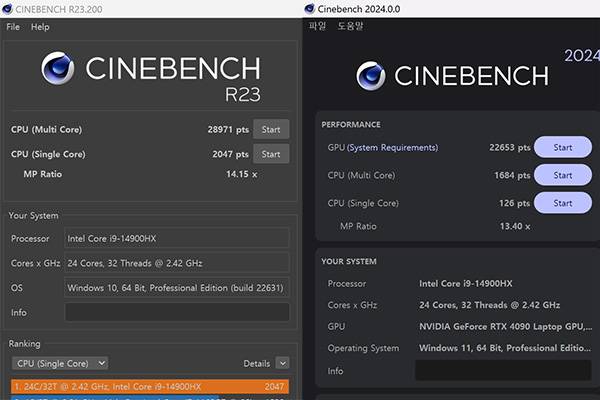The width and height of the screenshot is (600, 400).
Task: Click the Cinebench R23 title bar icon
Action: pyautogui.click(x=8, y=9)
